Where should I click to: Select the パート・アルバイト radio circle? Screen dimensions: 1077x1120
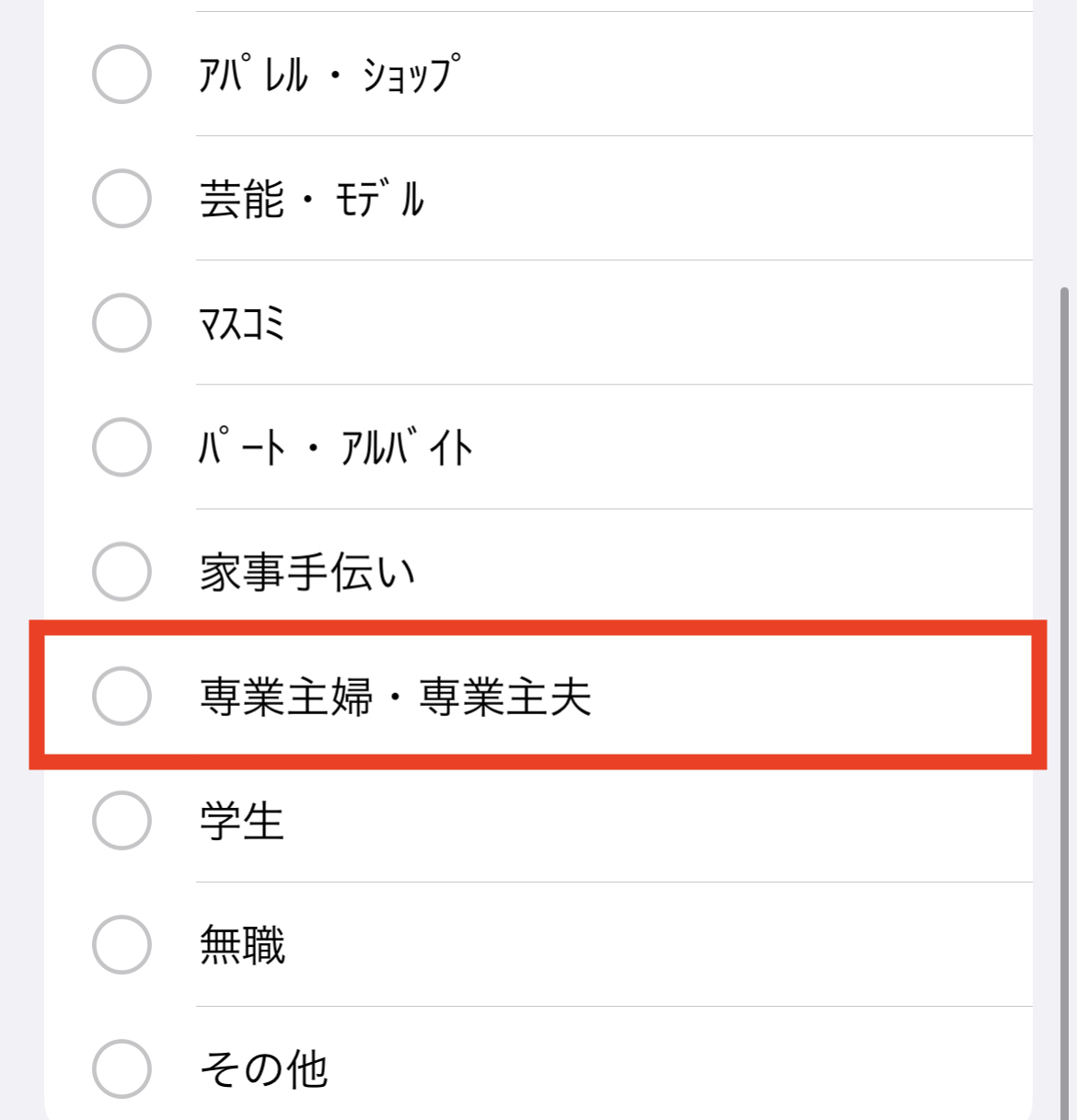pos(122,447)
